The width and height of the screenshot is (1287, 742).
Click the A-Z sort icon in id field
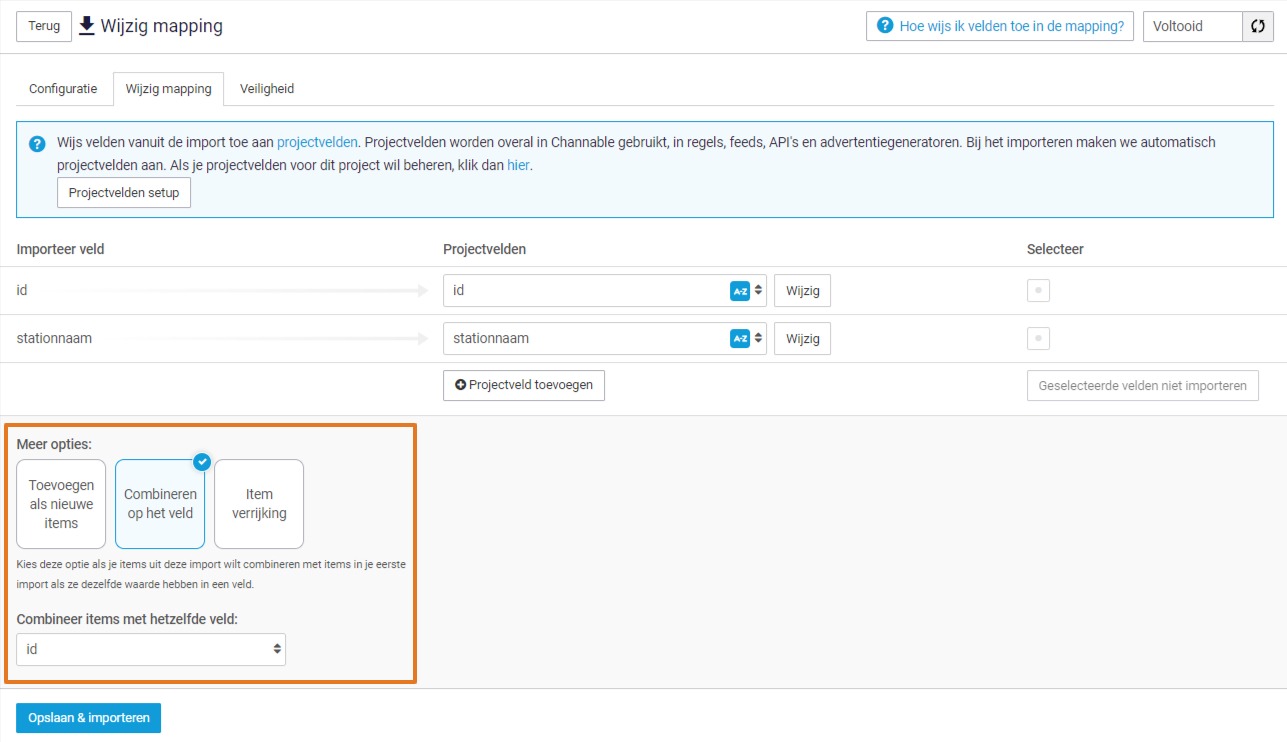(740, 291)
